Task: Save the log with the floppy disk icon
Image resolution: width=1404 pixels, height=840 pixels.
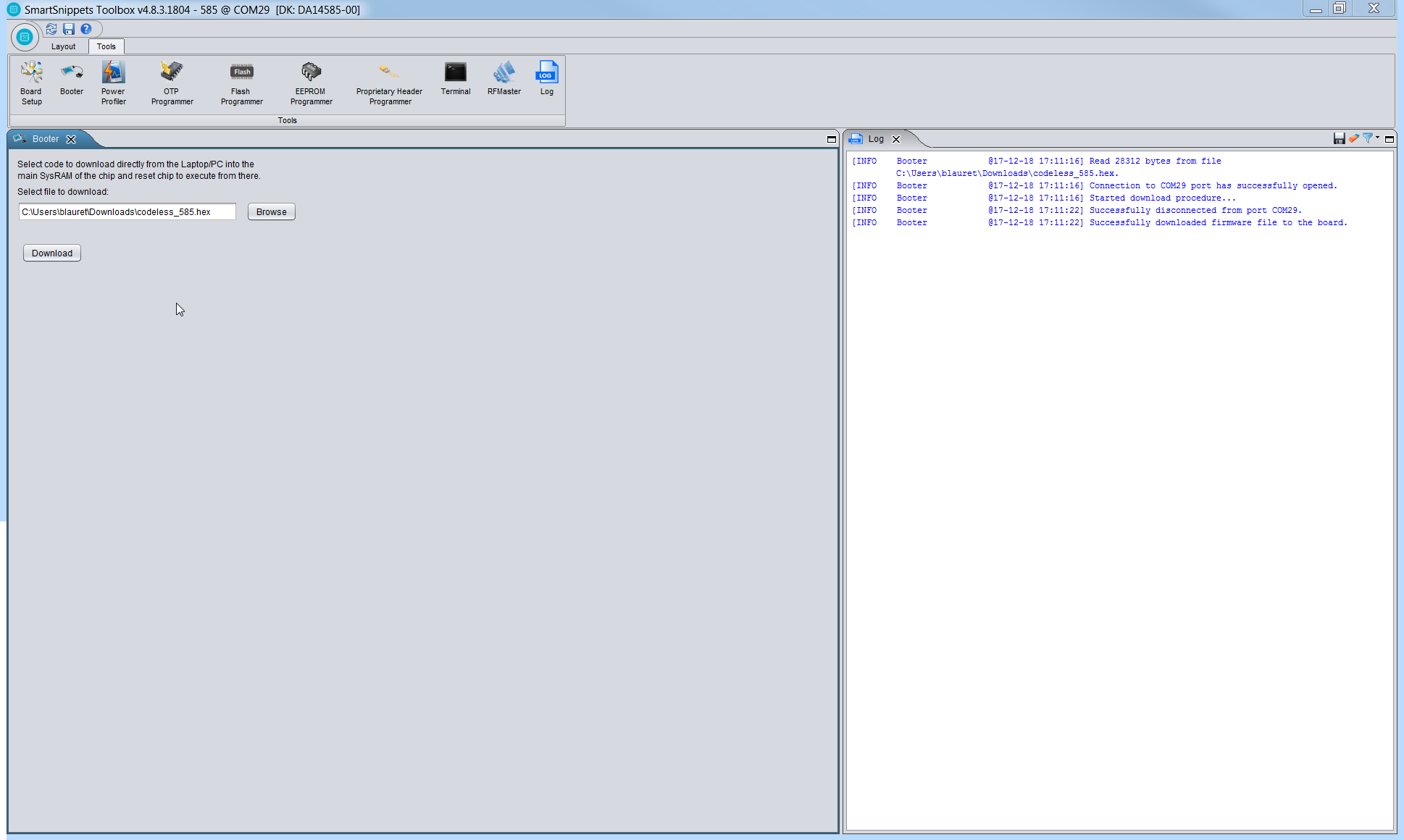Action: pyautogui.click(x=1339, y=138)
